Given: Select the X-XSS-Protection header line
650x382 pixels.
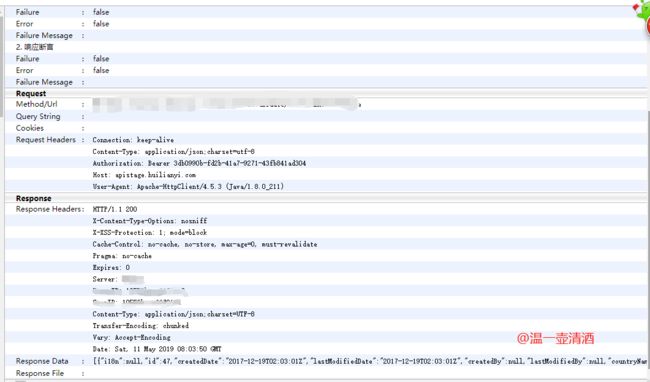Looking at the screenshot, I should pyautogui.click(x=150, y=232).
